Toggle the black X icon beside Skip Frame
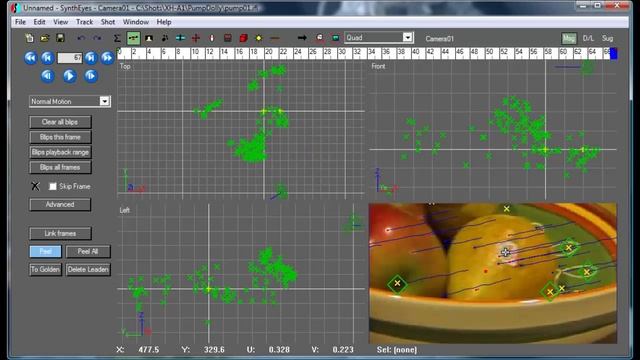Viewport: 640px width, 360px height. [36, 187]
